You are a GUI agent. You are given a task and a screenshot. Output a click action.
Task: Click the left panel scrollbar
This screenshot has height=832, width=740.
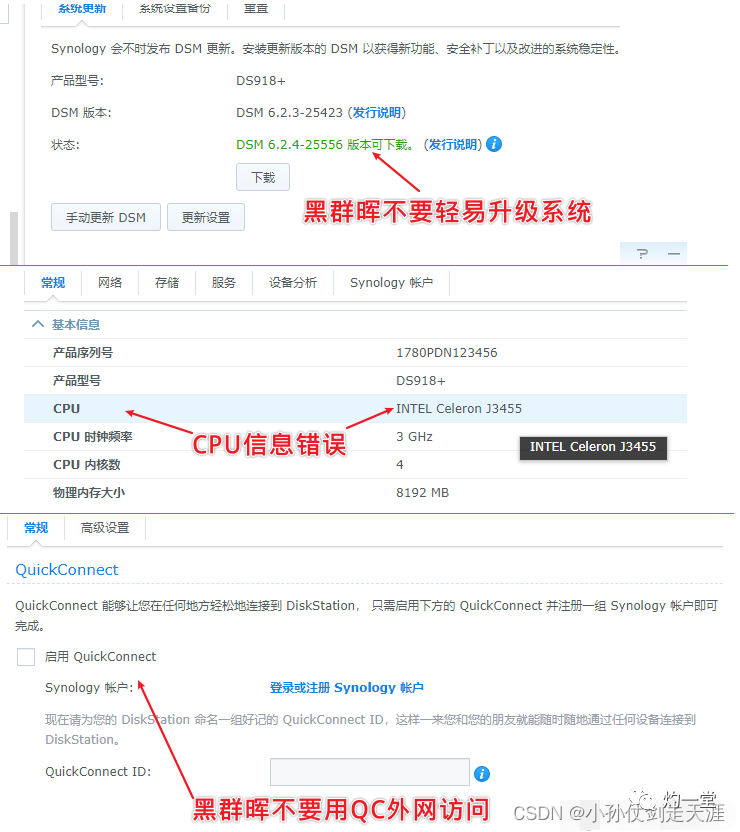point(14,238)
